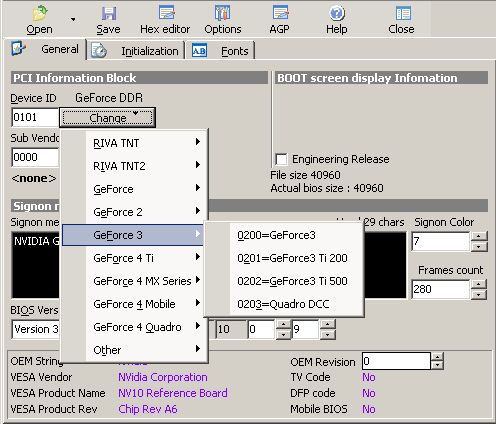
Task: Click the General tab icon
Action: pos(18,48)
